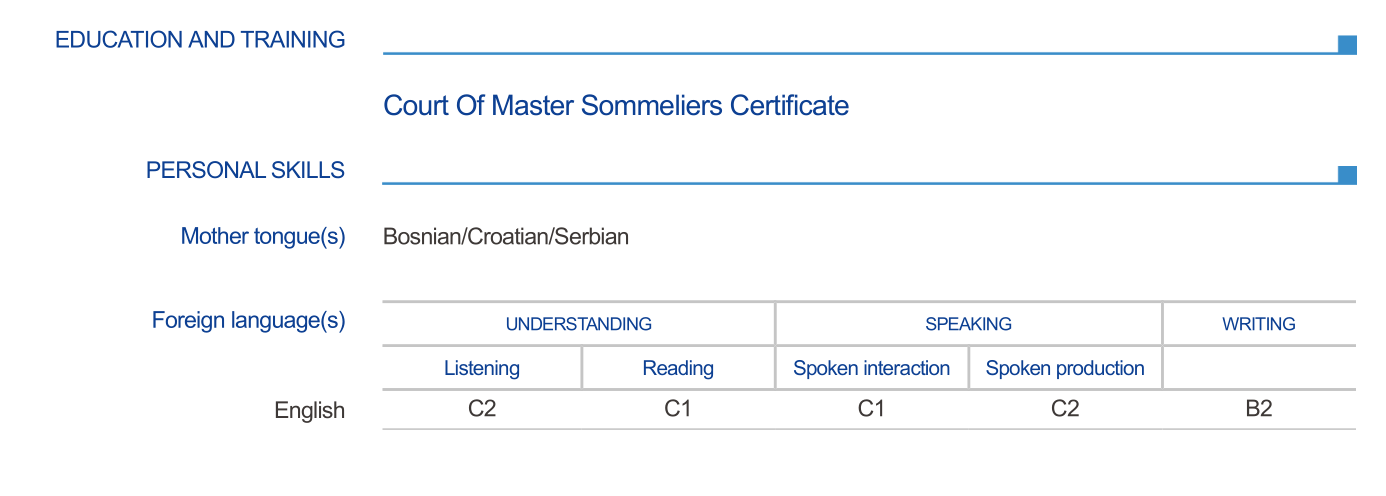Select the English language row label

click(x=310, y=410)
